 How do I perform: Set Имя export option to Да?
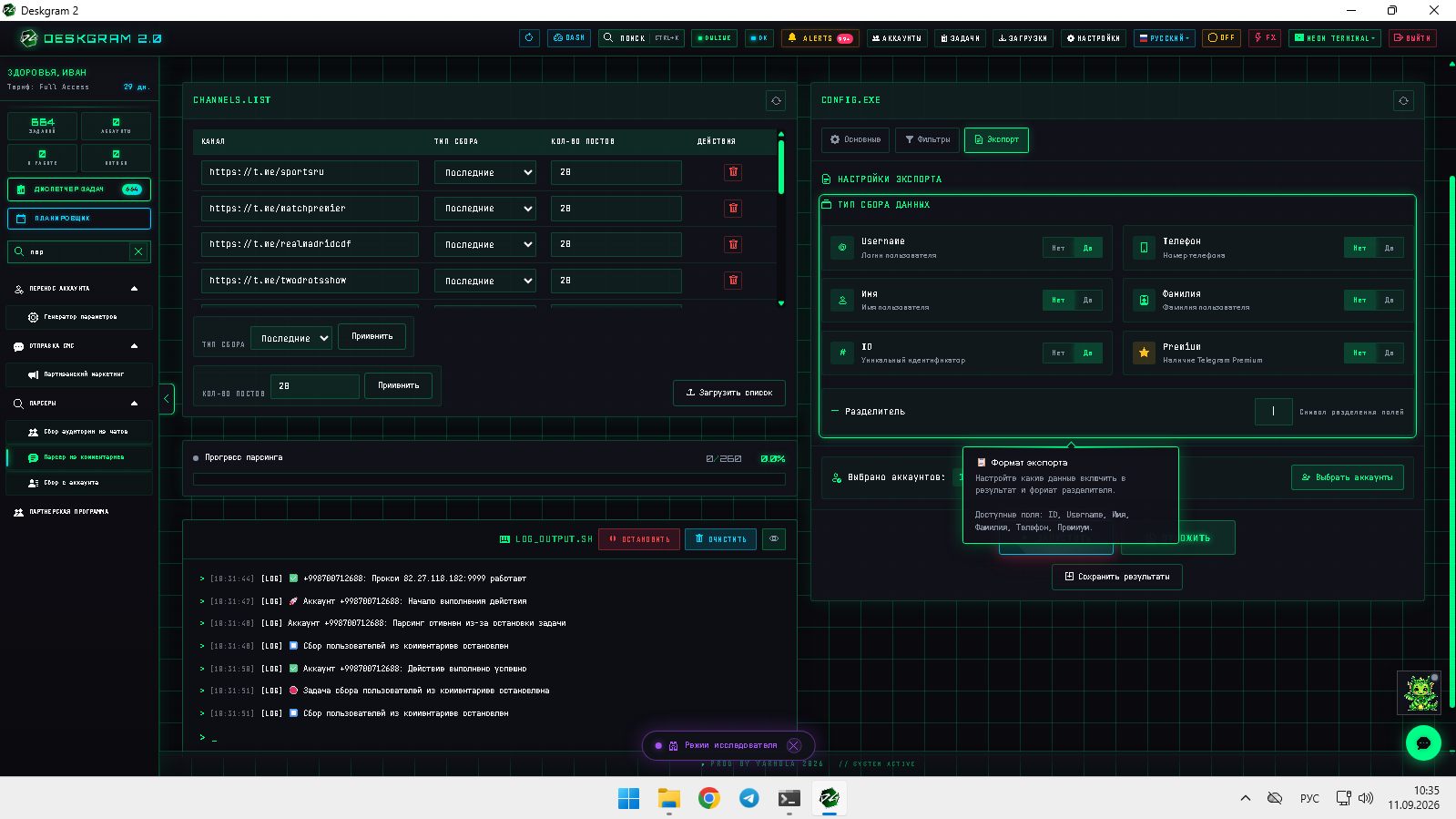click(x=1088, y=300)
